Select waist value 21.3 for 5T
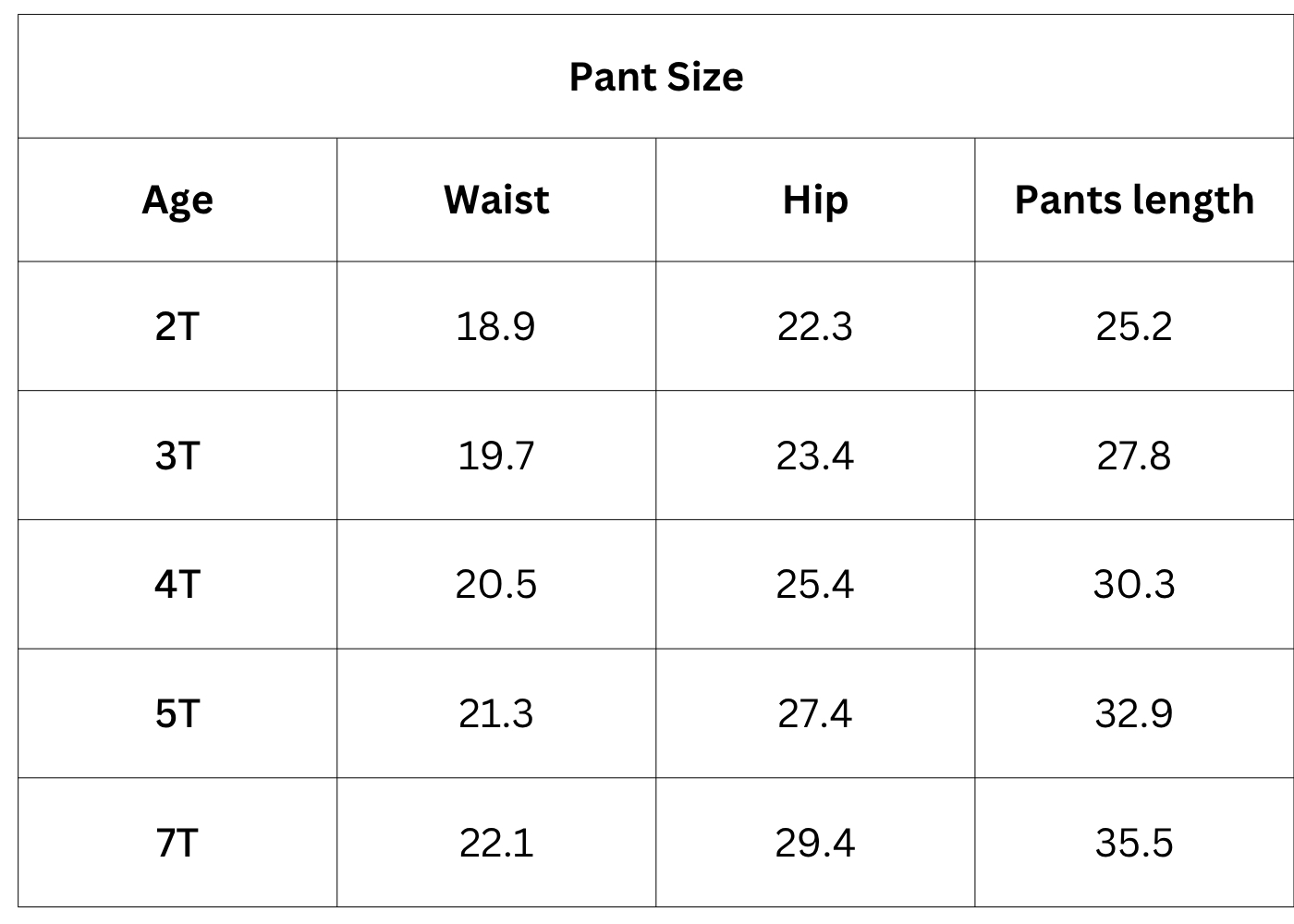This screenshot has height=924, width=1294. tap(496, 713)
